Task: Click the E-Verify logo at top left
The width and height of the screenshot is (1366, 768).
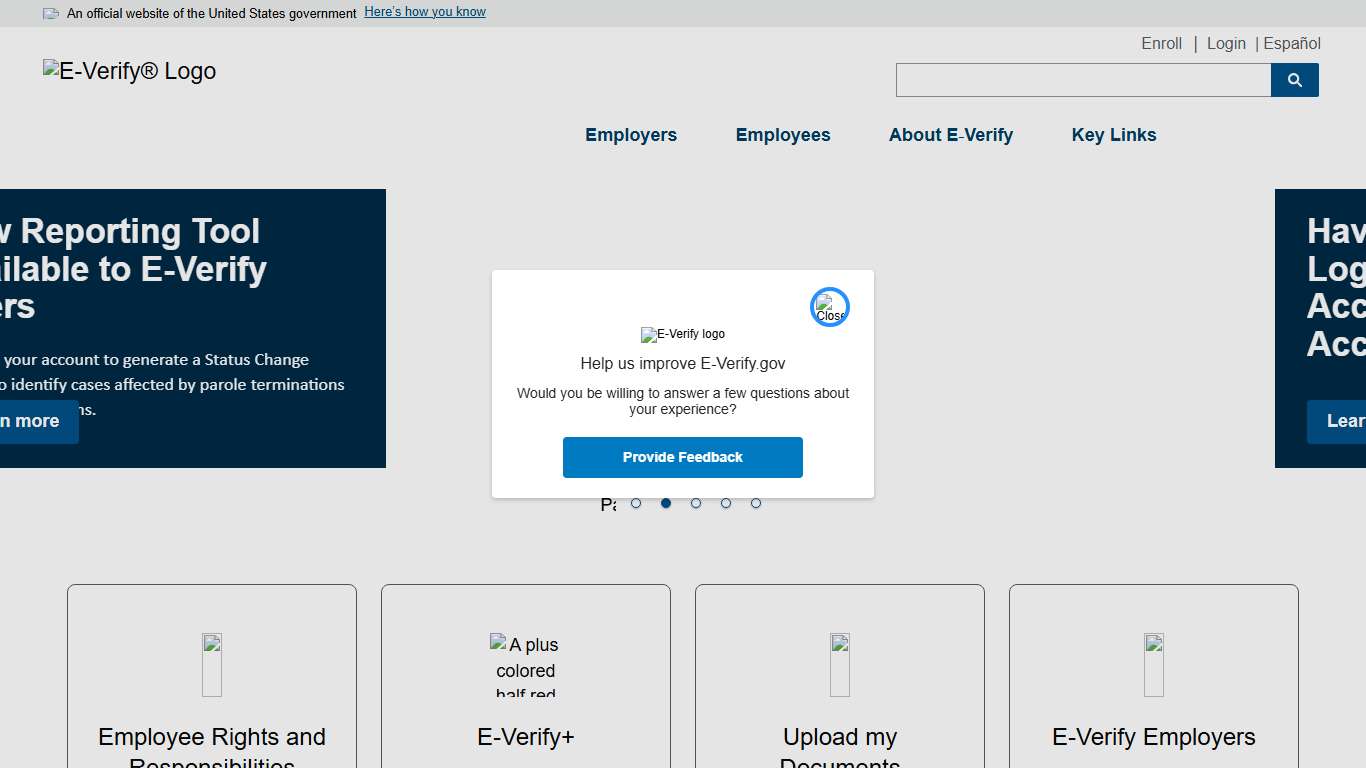Action: [128, 70]
